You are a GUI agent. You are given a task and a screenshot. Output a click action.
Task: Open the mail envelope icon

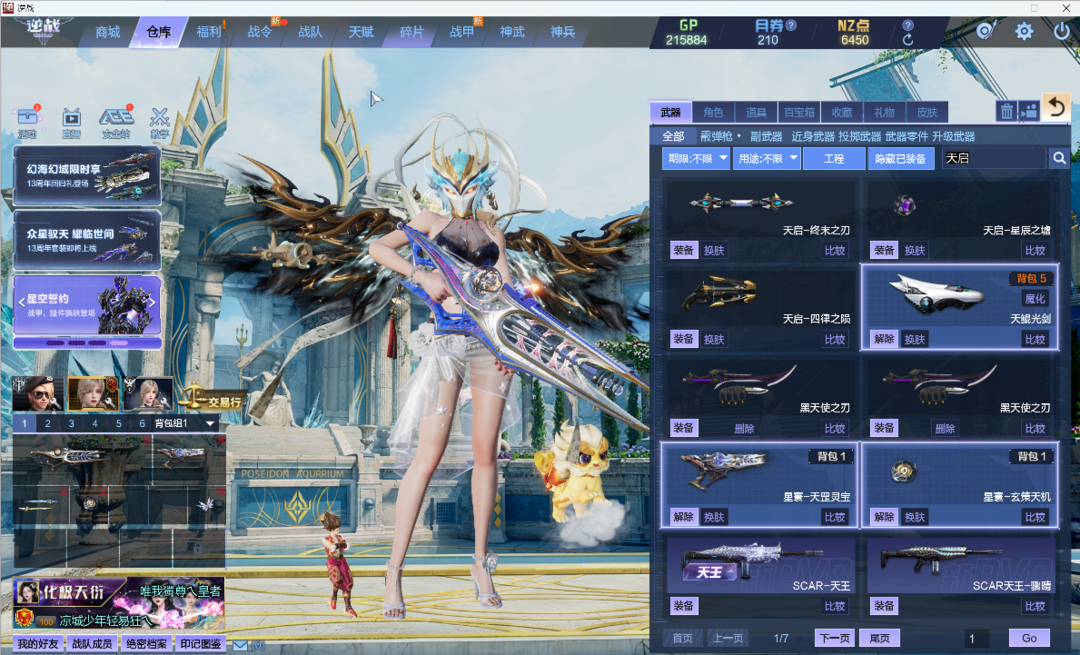240,645
